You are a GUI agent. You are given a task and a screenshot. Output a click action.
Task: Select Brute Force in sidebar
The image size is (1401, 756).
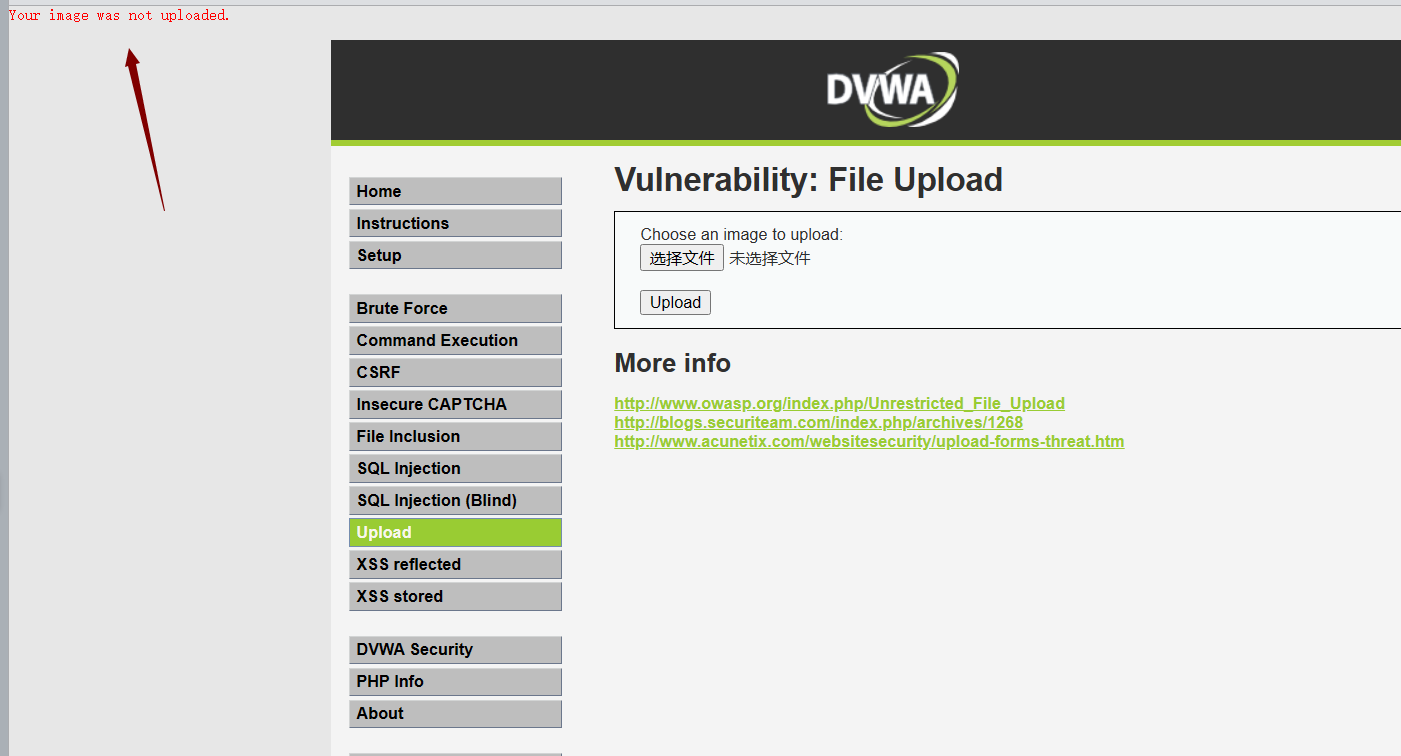pos(455,308)
